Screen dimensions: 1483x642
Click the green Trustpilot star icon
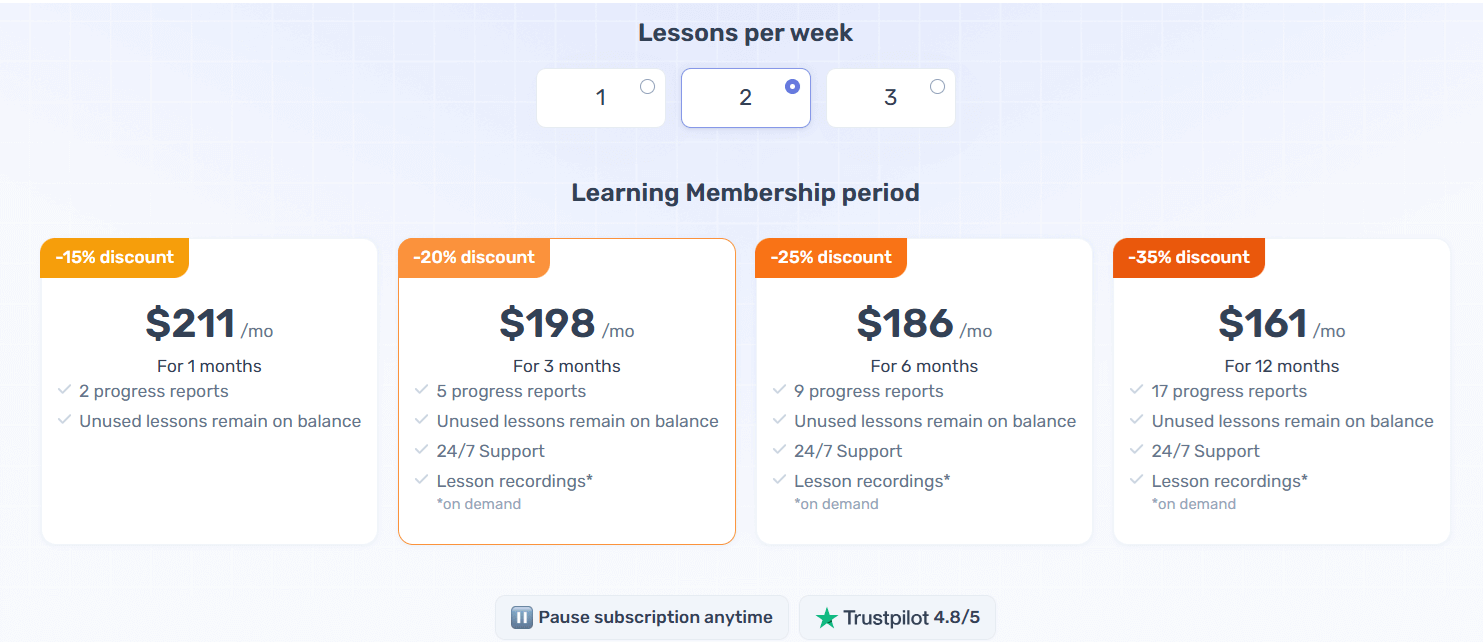826,618
